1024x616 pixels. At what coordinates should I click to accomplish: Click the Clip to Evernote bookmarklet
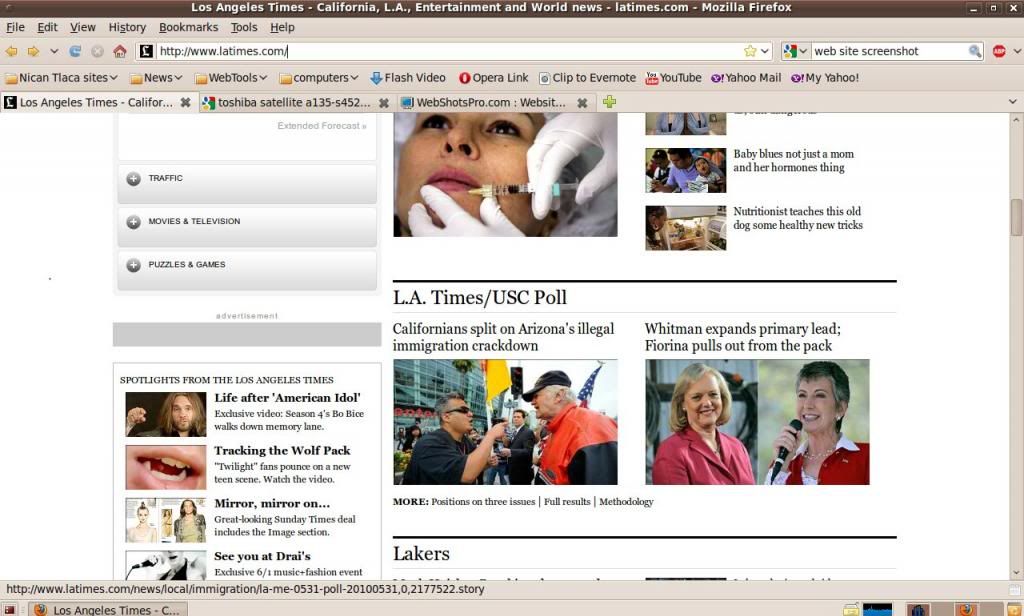click(587, 78)
